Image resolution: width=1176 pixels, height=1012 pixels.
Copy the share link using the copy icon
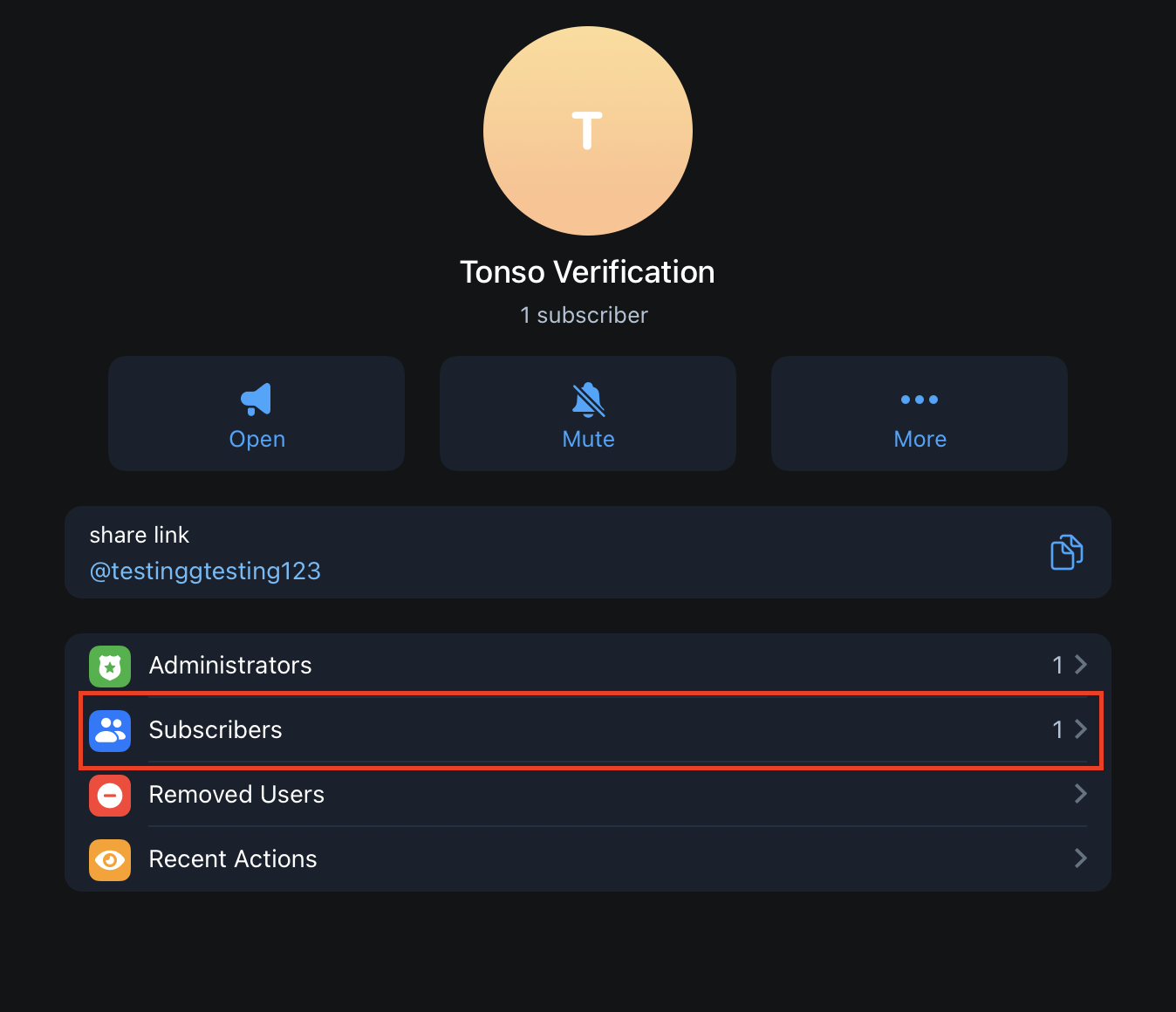1066,552
